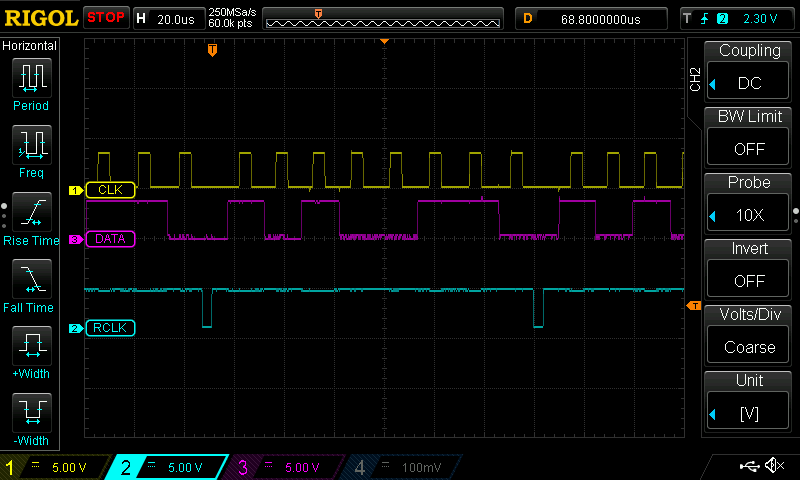Click the DATA channel label
The image size is (800, 480).
point(111,239)
